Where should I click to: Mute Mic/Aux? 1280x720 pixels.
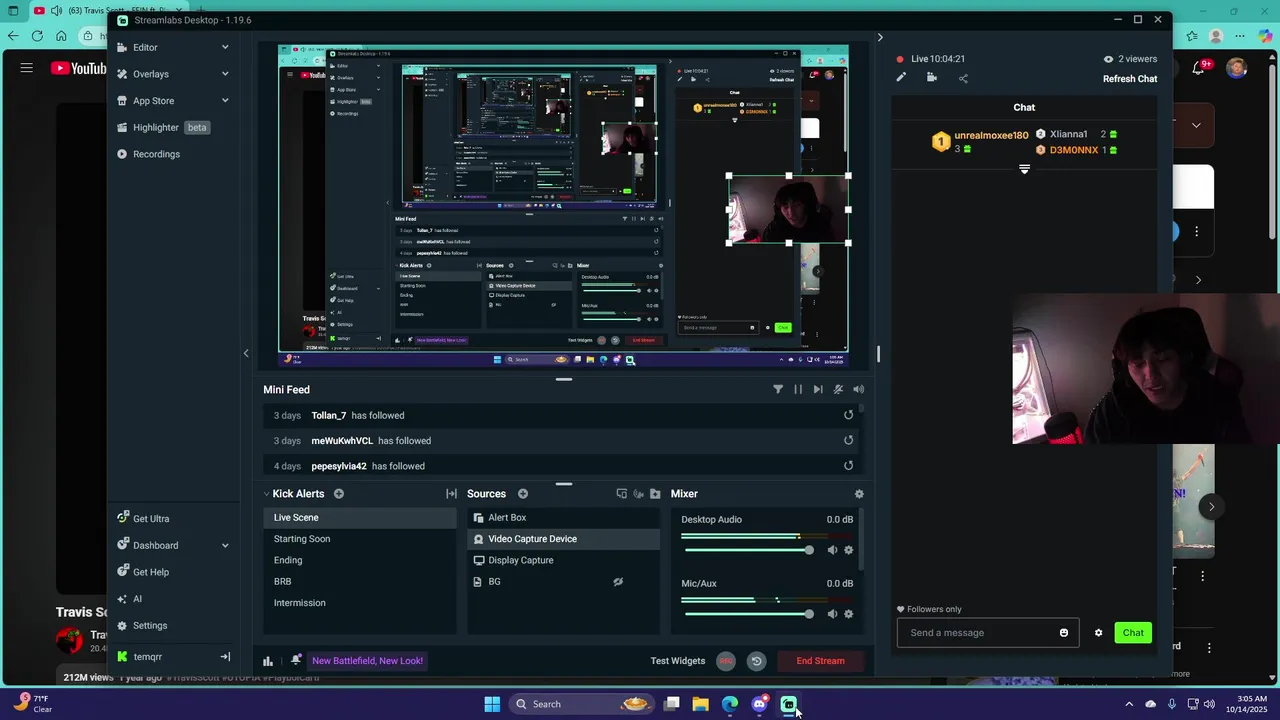point(832,614)
